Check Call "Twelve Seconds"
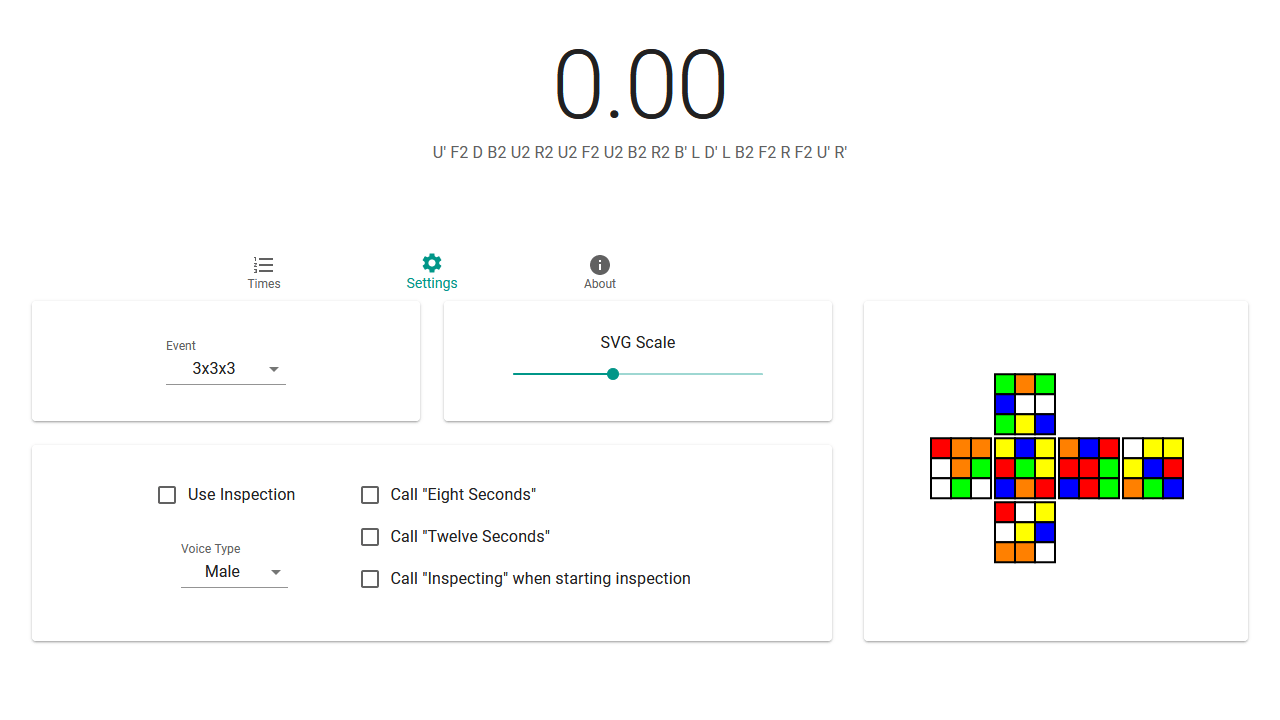 click(370, 536)
